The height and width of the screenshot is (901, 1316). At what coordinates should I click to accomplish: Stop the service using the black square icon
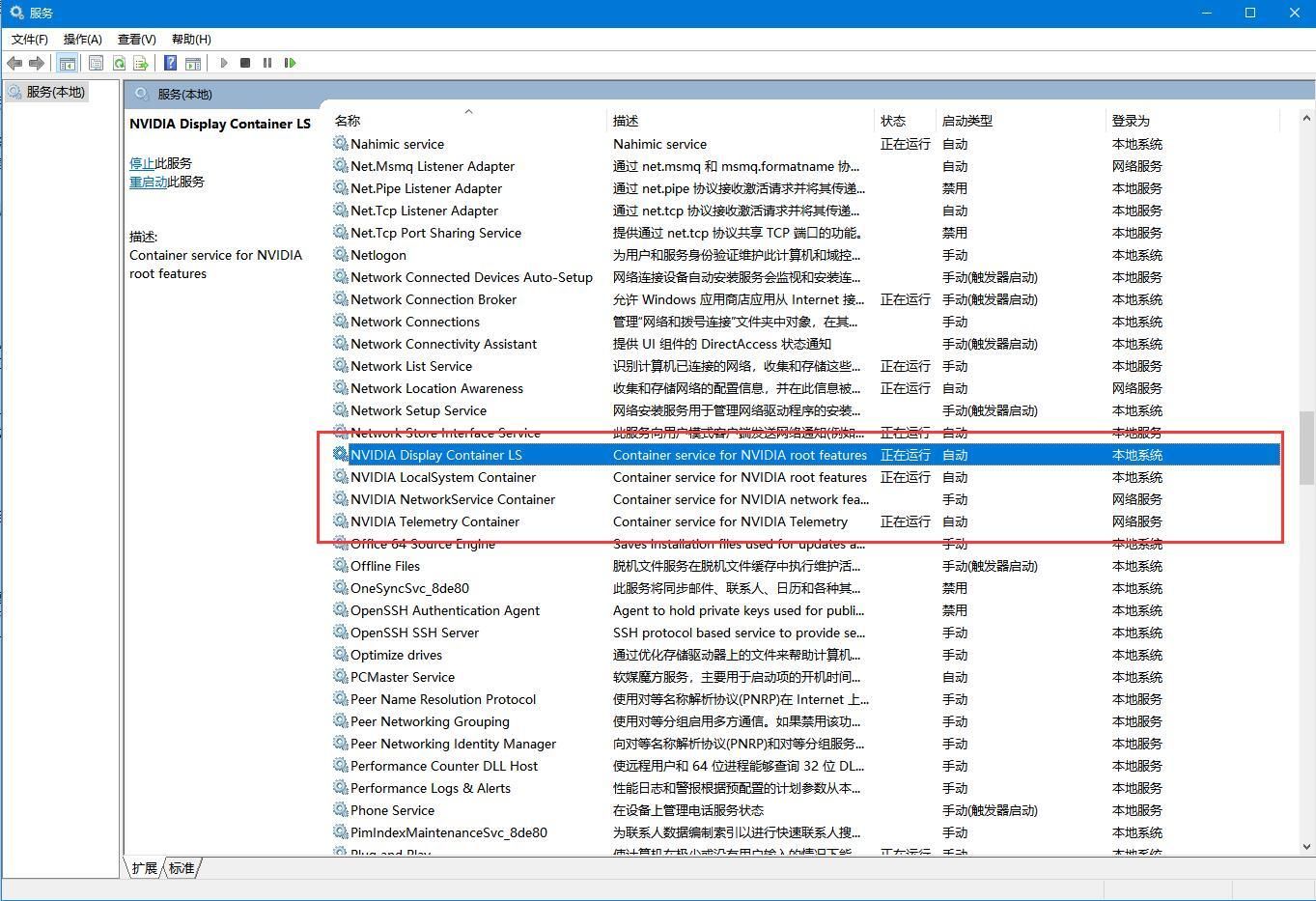click(x=245, y=63)
